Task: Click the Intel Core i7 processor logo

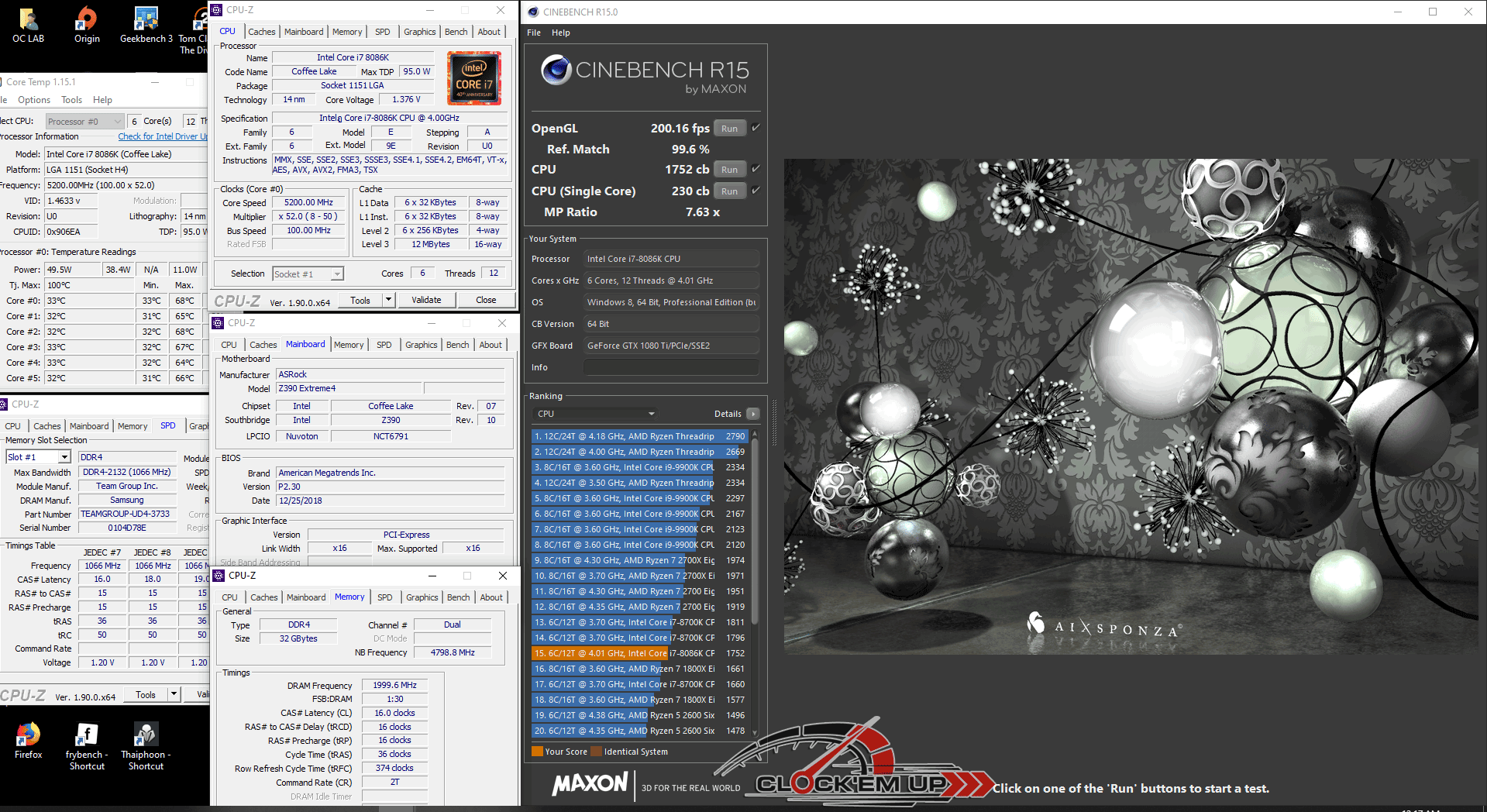Action: click(474, 78)
